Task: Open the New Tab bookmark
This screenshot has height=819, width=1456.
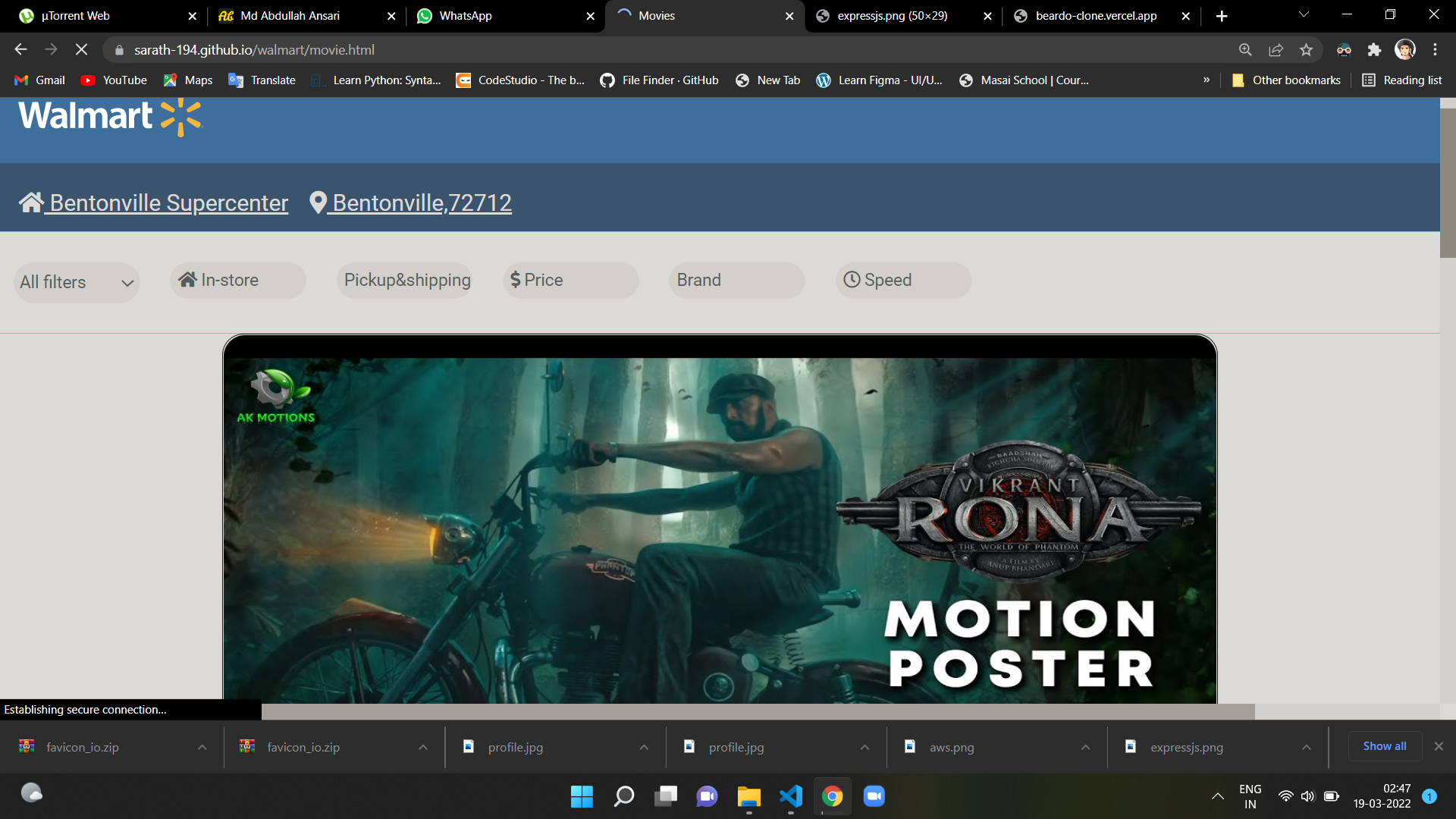Action: point(767,80)
